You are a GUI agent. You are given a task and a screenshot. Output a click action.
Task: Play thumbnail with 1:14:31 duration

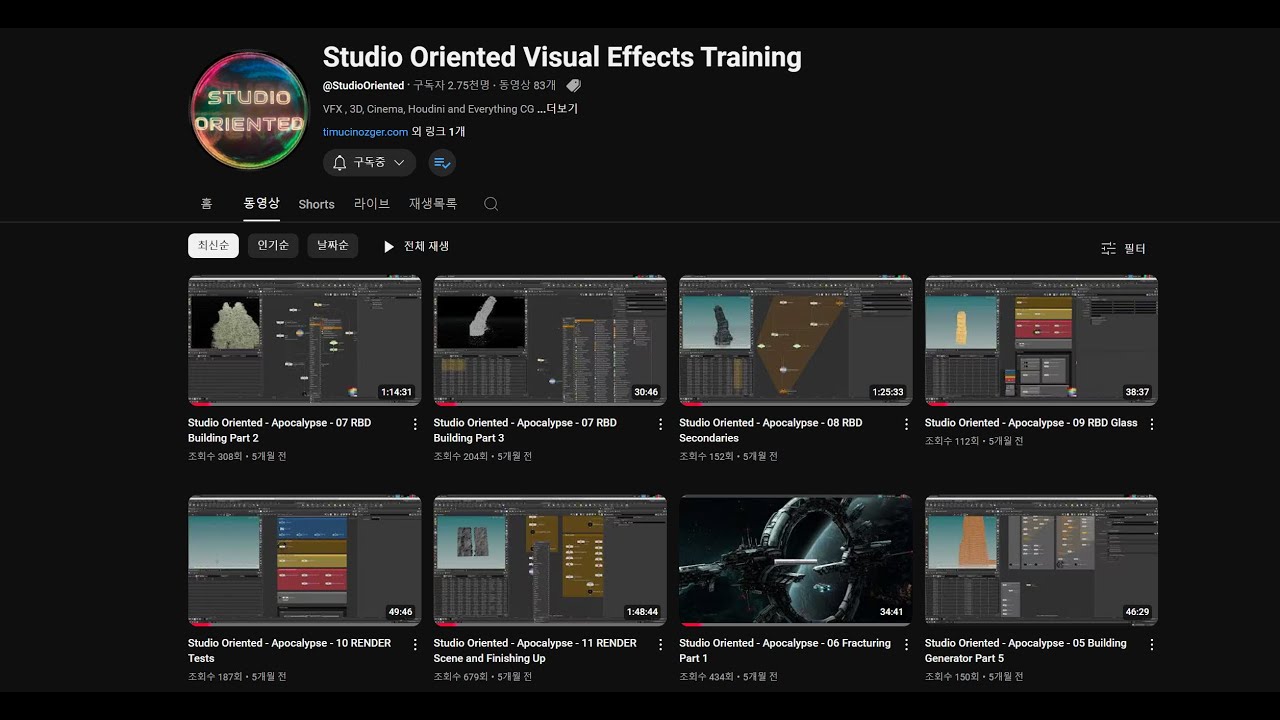coord(304,340)
